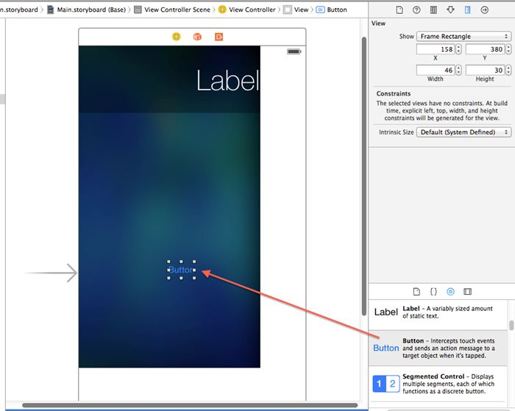Select the First Responder dock icon
Screen dimensions: 515x411
(x=197, y=37)
